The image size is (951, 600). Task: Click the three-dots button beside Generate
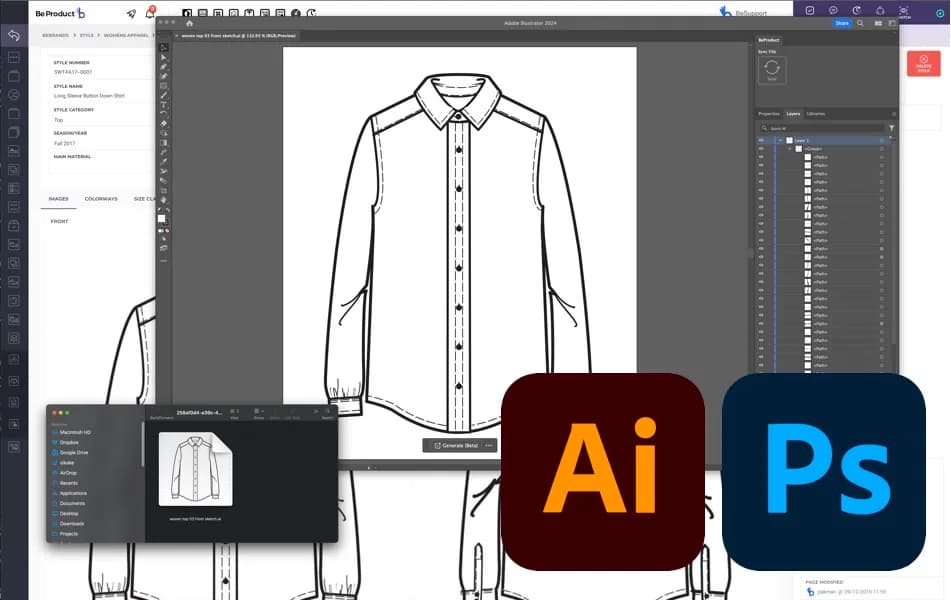pos(489,445)
